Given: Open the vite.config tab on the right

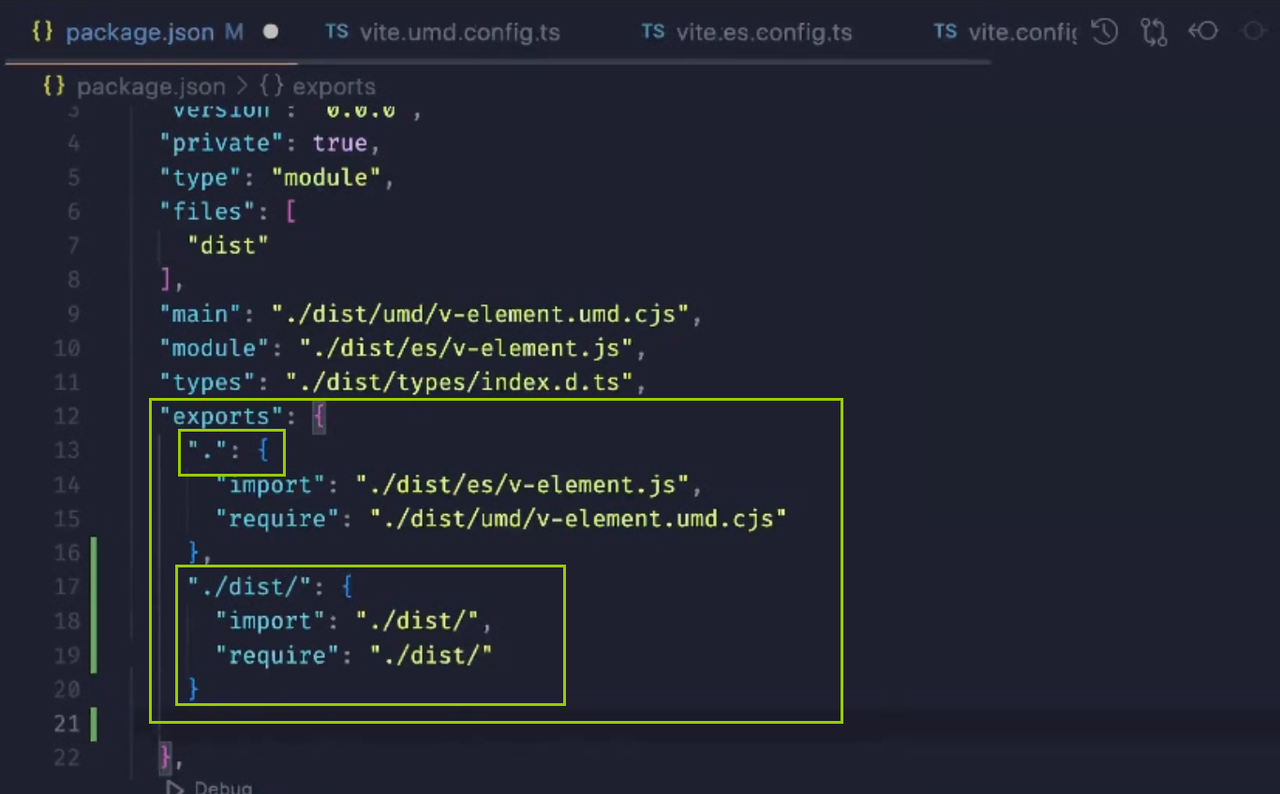Looking at the screenshot, I should click(1022, 32).
